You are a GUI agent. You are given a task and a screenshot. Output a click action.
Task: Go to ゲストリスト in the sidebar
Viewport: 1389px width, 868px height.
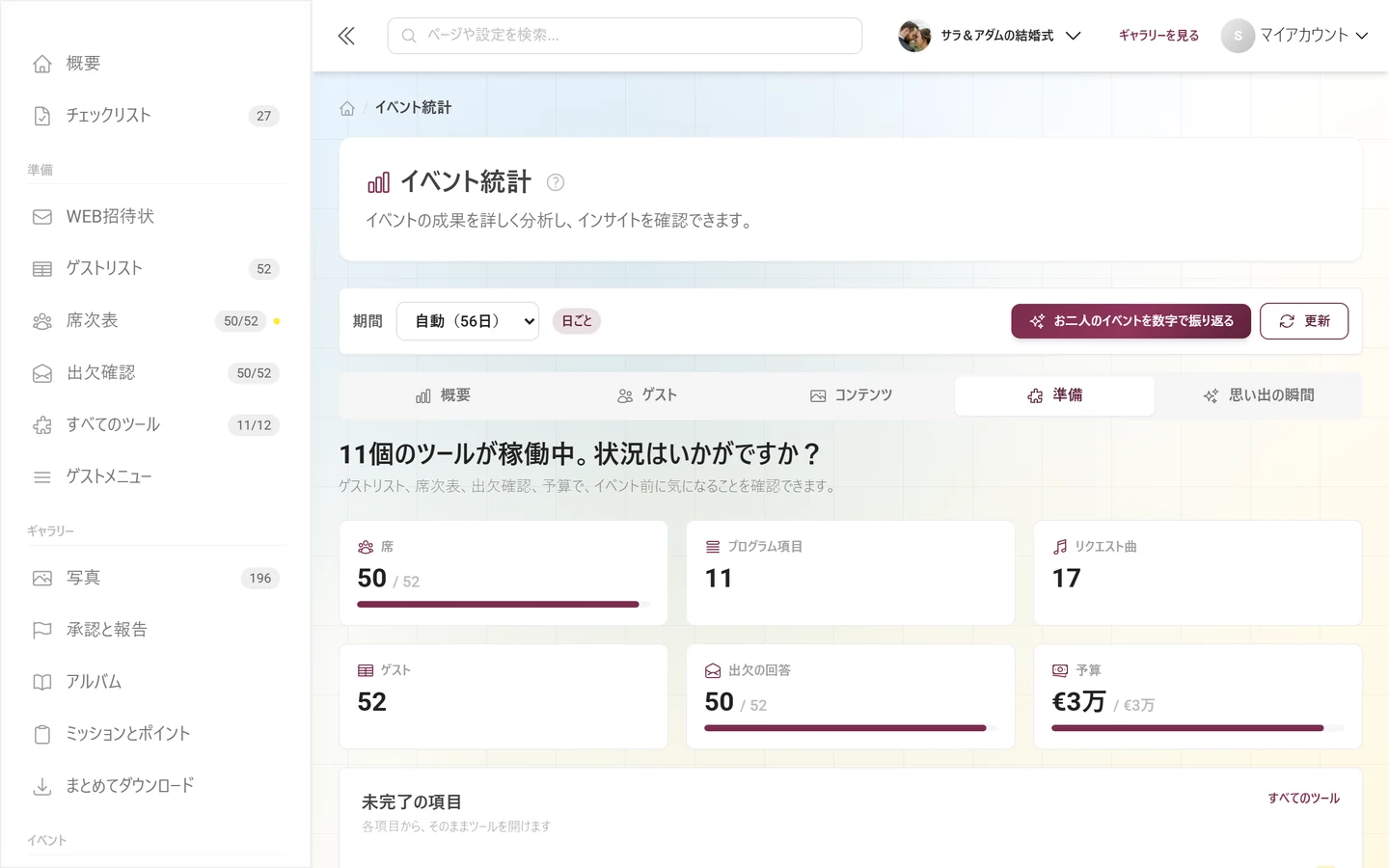click(156, 269)
